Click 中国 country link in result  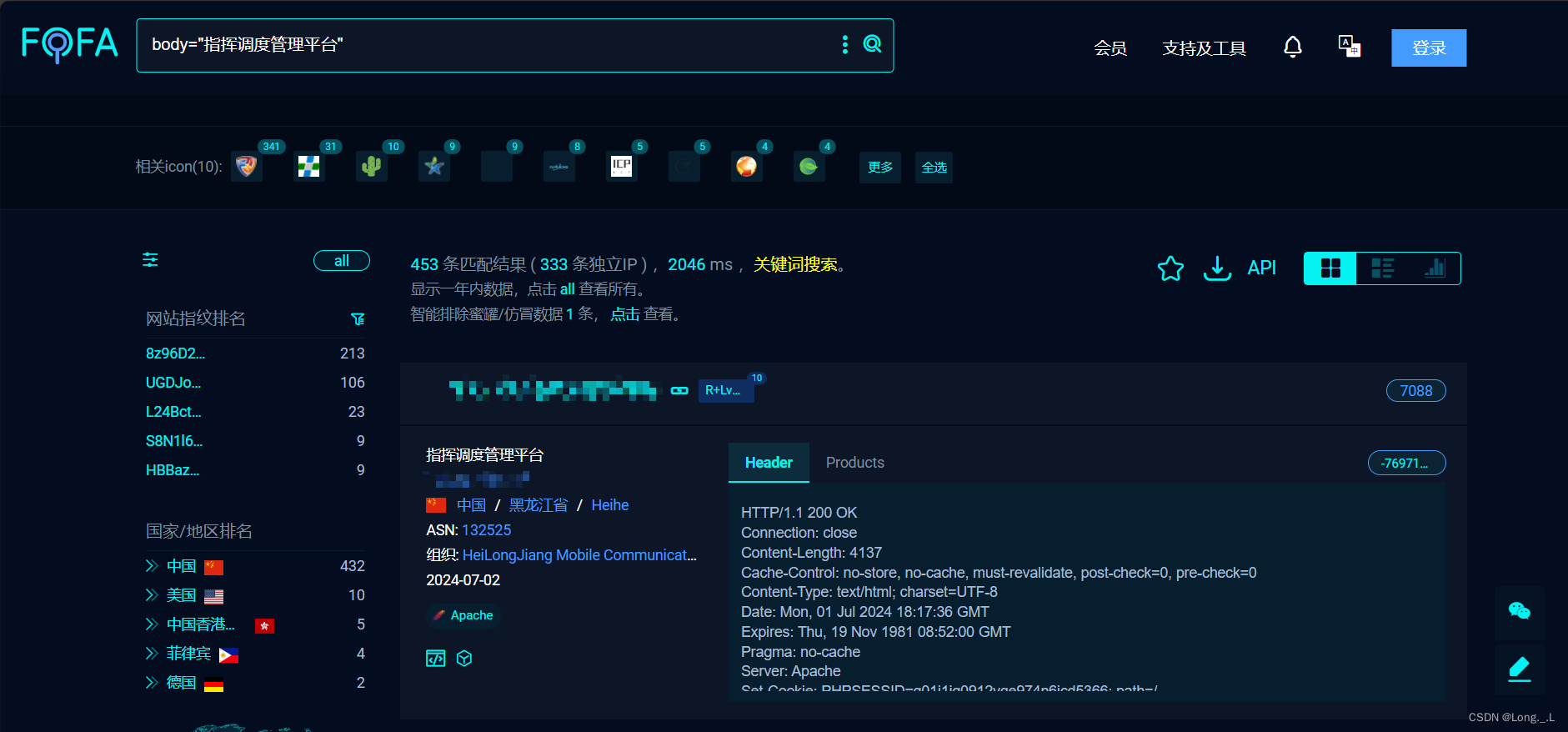click(x=471, y=505)
